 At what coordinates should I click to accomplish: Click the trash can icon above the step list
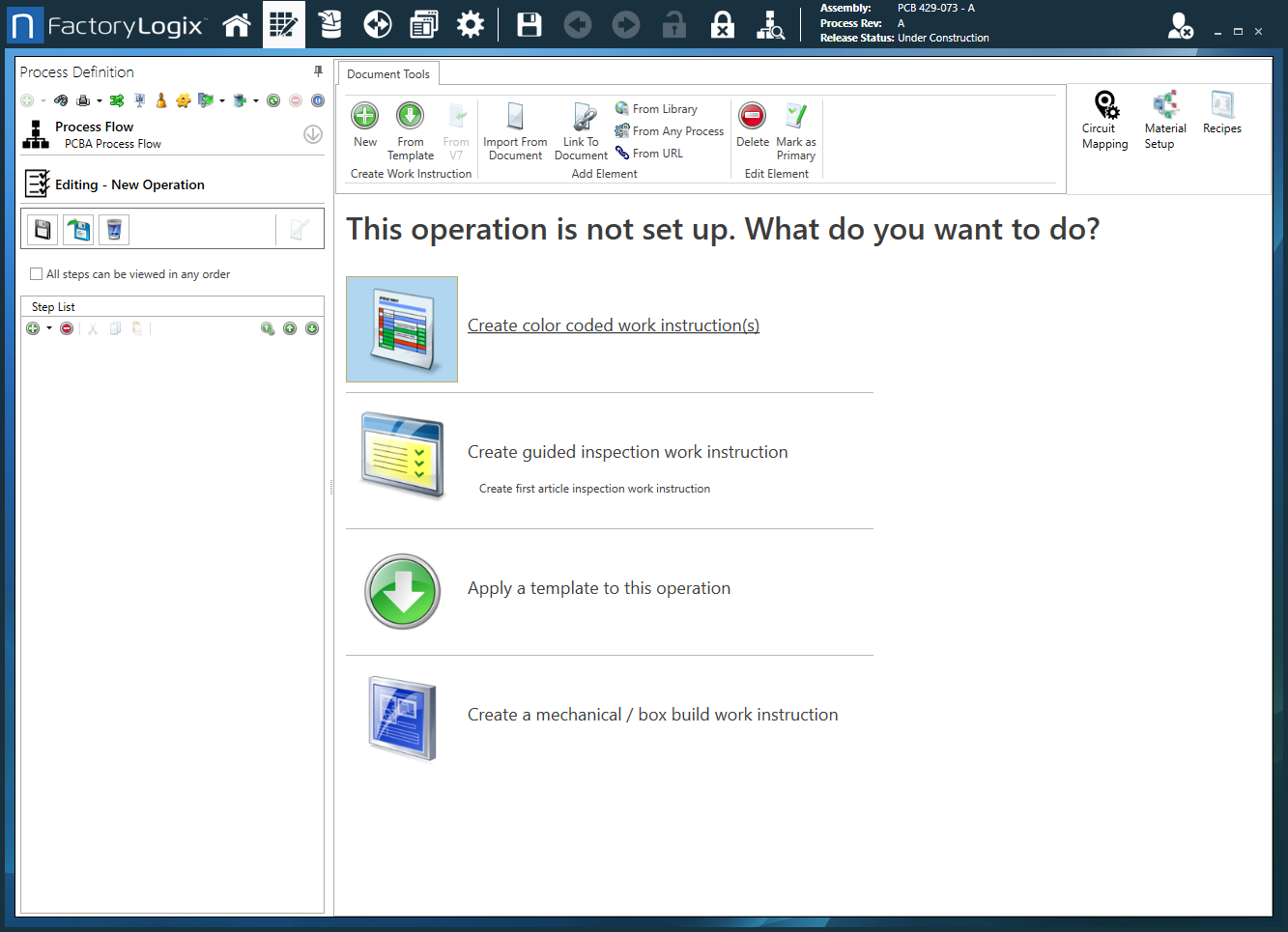point(114,229)
